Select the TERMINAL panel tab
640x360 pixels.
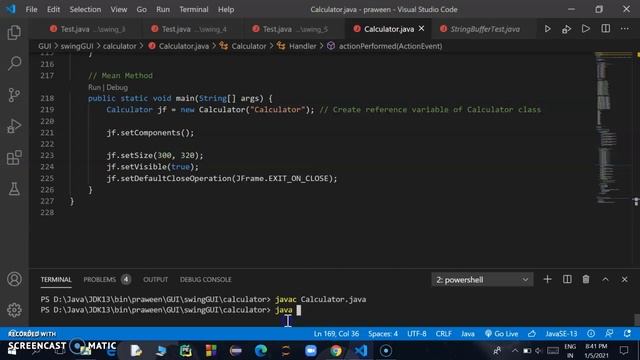coord(56,280)
